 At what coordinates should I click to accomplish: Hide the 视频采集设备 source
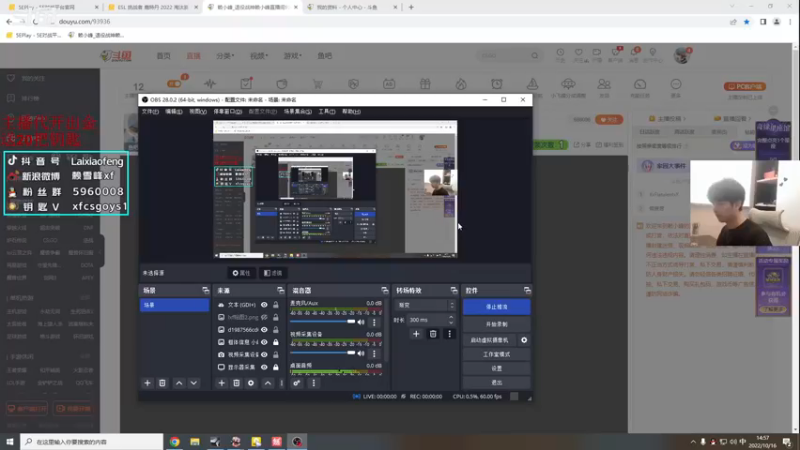(x=264, y=355)
